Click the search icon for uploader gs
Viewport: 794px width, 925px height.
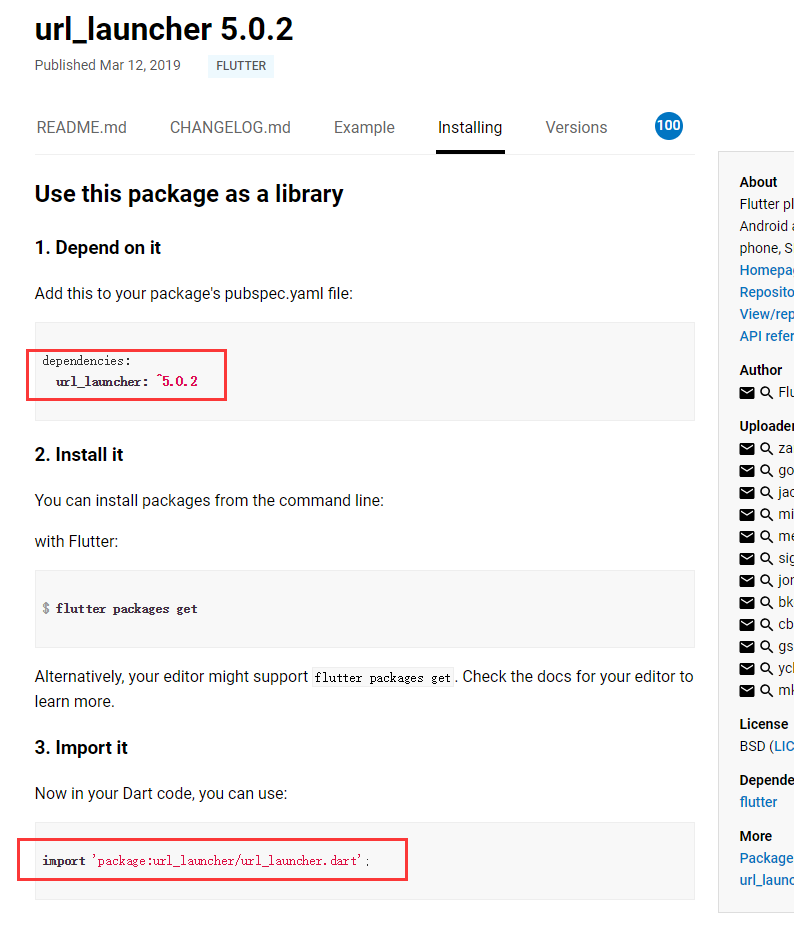[x=766, y=647]
